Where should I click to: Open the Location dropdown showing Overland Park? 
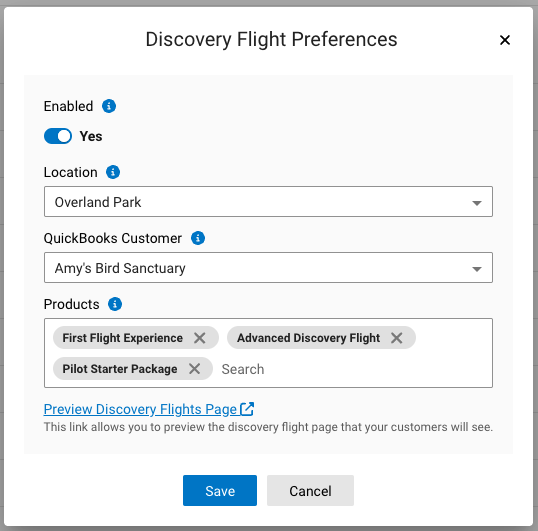pos(268,202)
